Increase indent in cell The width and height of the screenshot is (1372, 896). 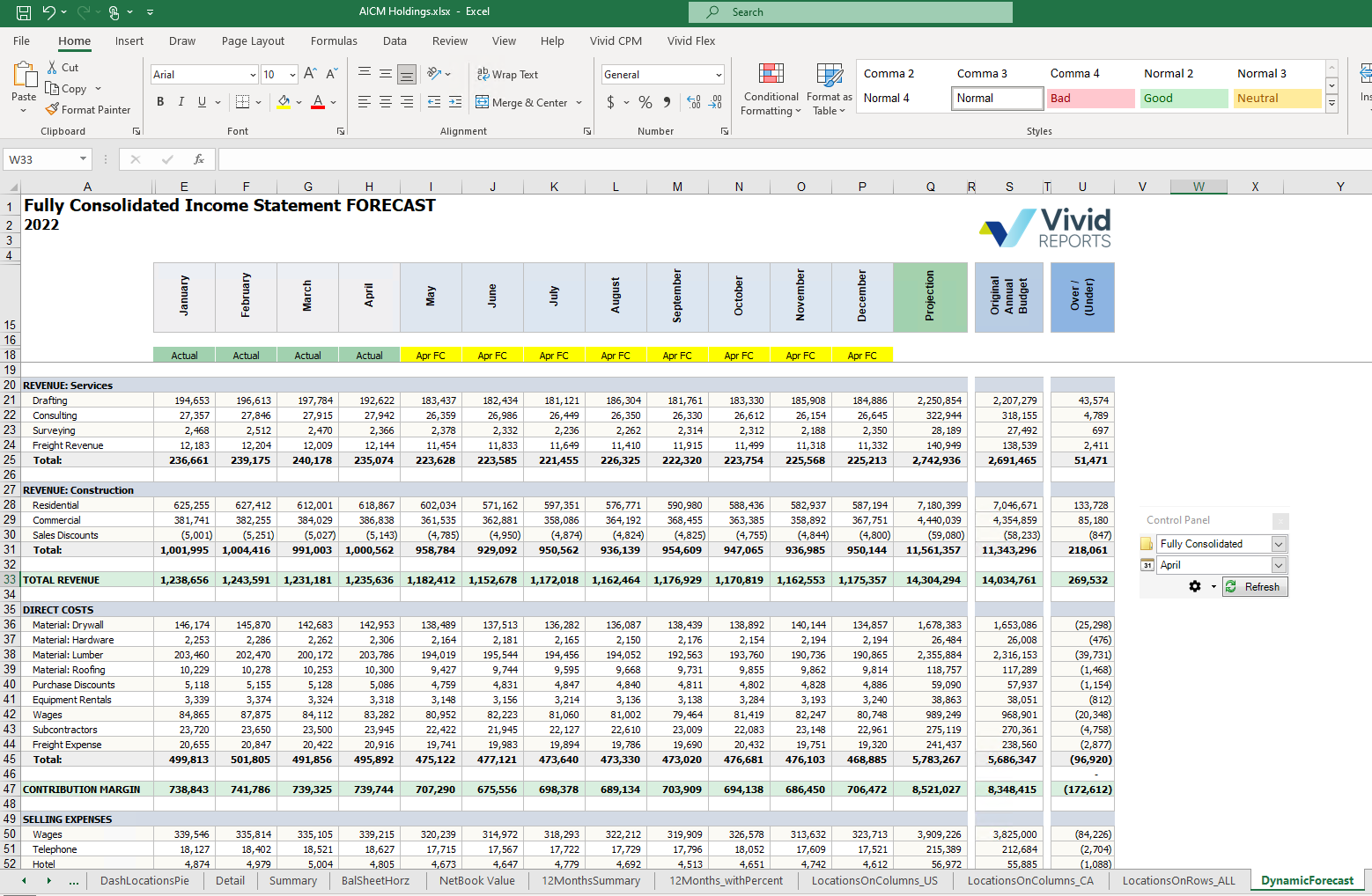455,102
